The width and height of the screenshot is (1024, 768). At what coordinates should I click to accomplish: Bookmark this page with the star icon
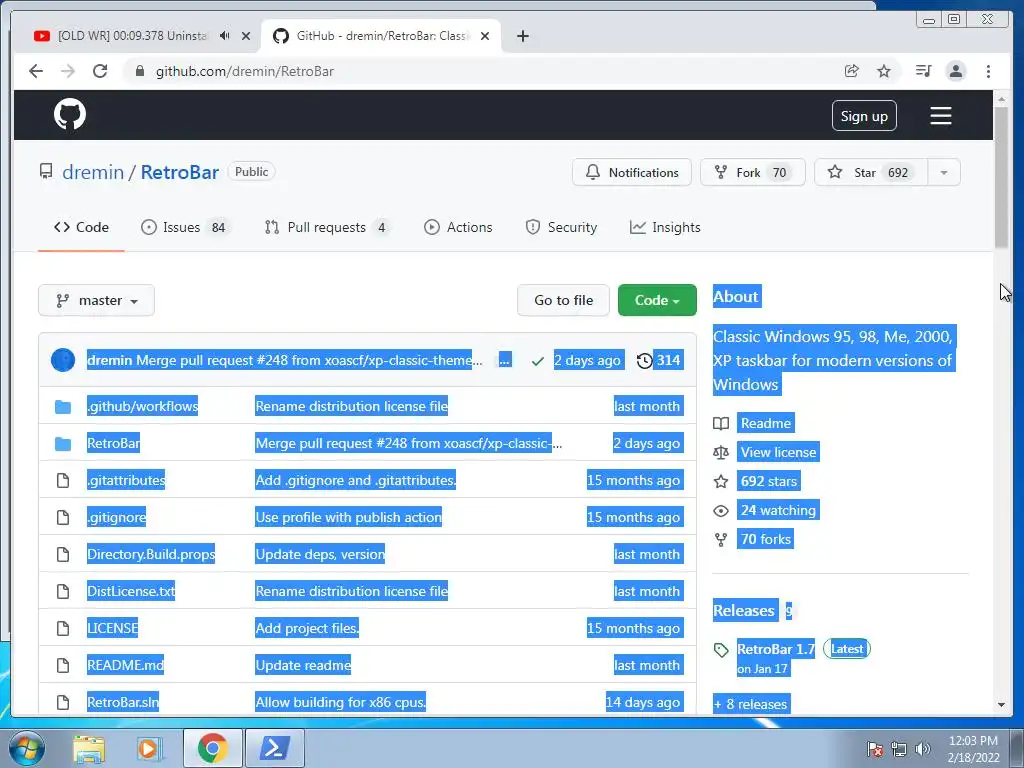[884, 71]
